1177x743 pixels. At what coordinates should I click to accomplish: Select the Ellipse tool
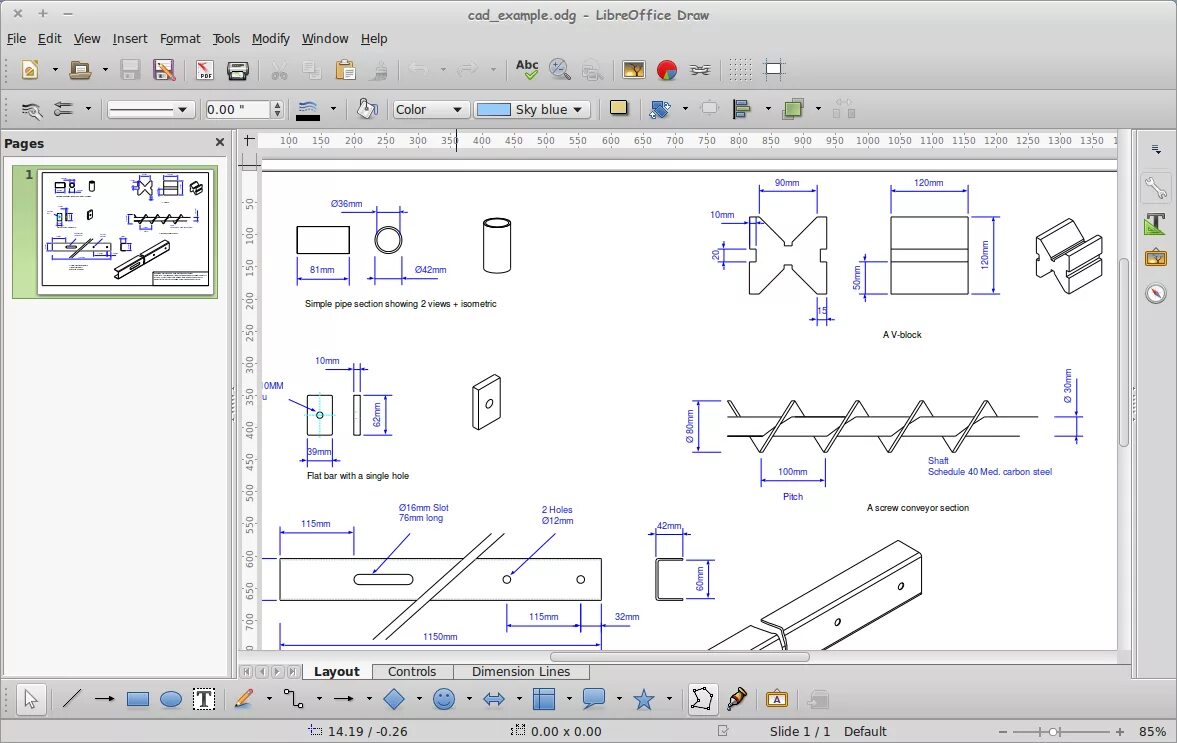171,699
